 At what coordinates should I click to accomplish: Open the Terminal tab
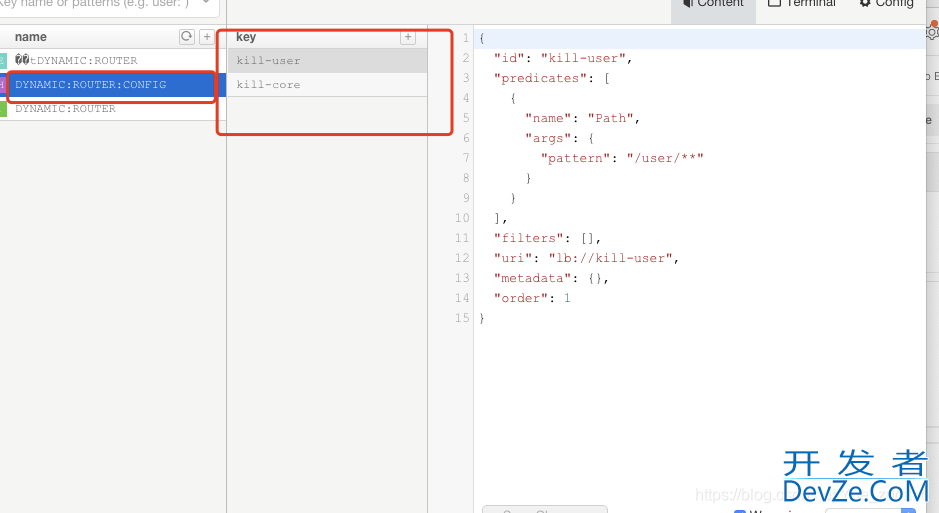coord(802,4)
